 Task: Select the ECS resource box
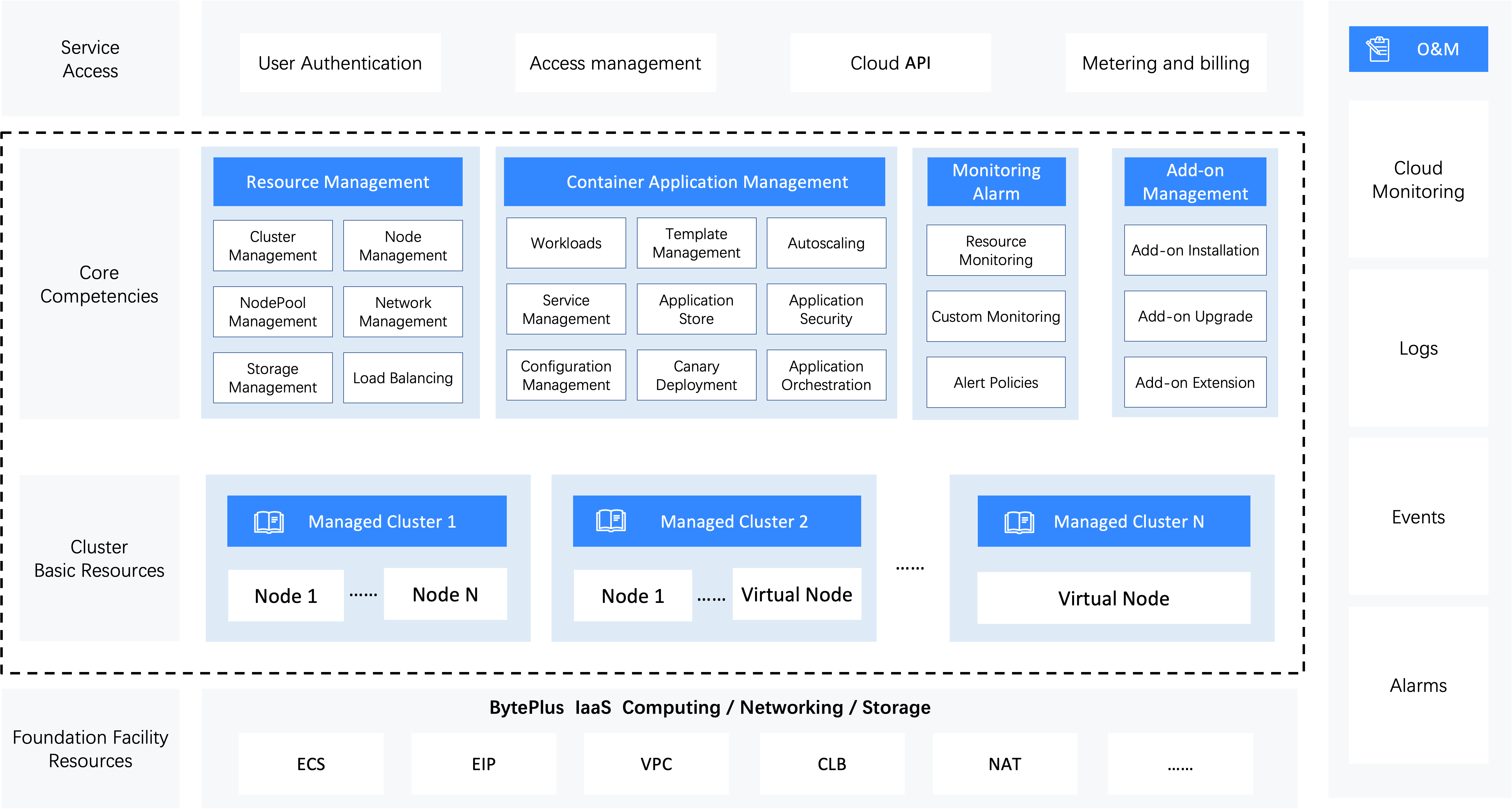(x=311, y=763)
